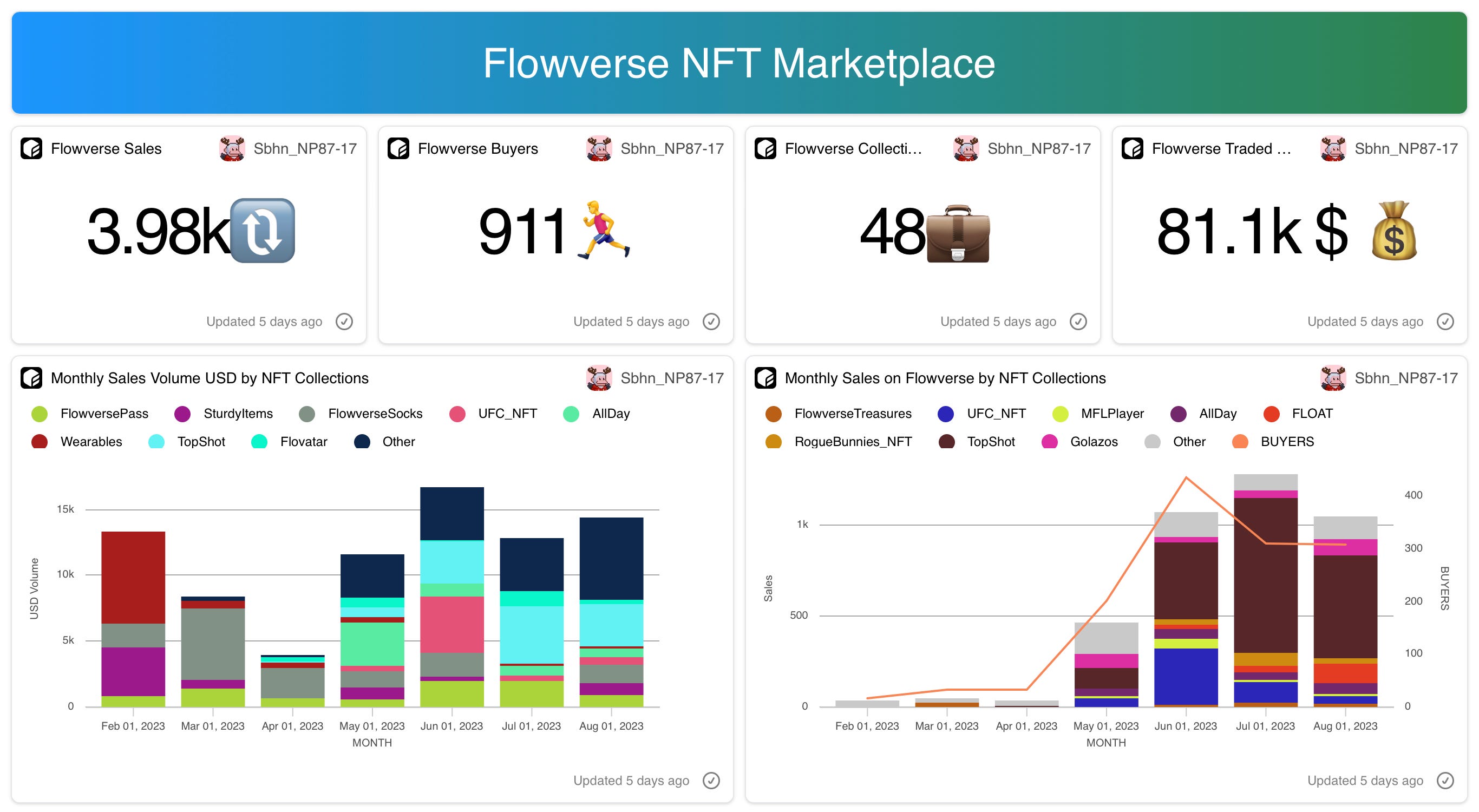
Task: Open the Flowverse Traded card title
Action: pyautogui.click(x=1221, y=149)
